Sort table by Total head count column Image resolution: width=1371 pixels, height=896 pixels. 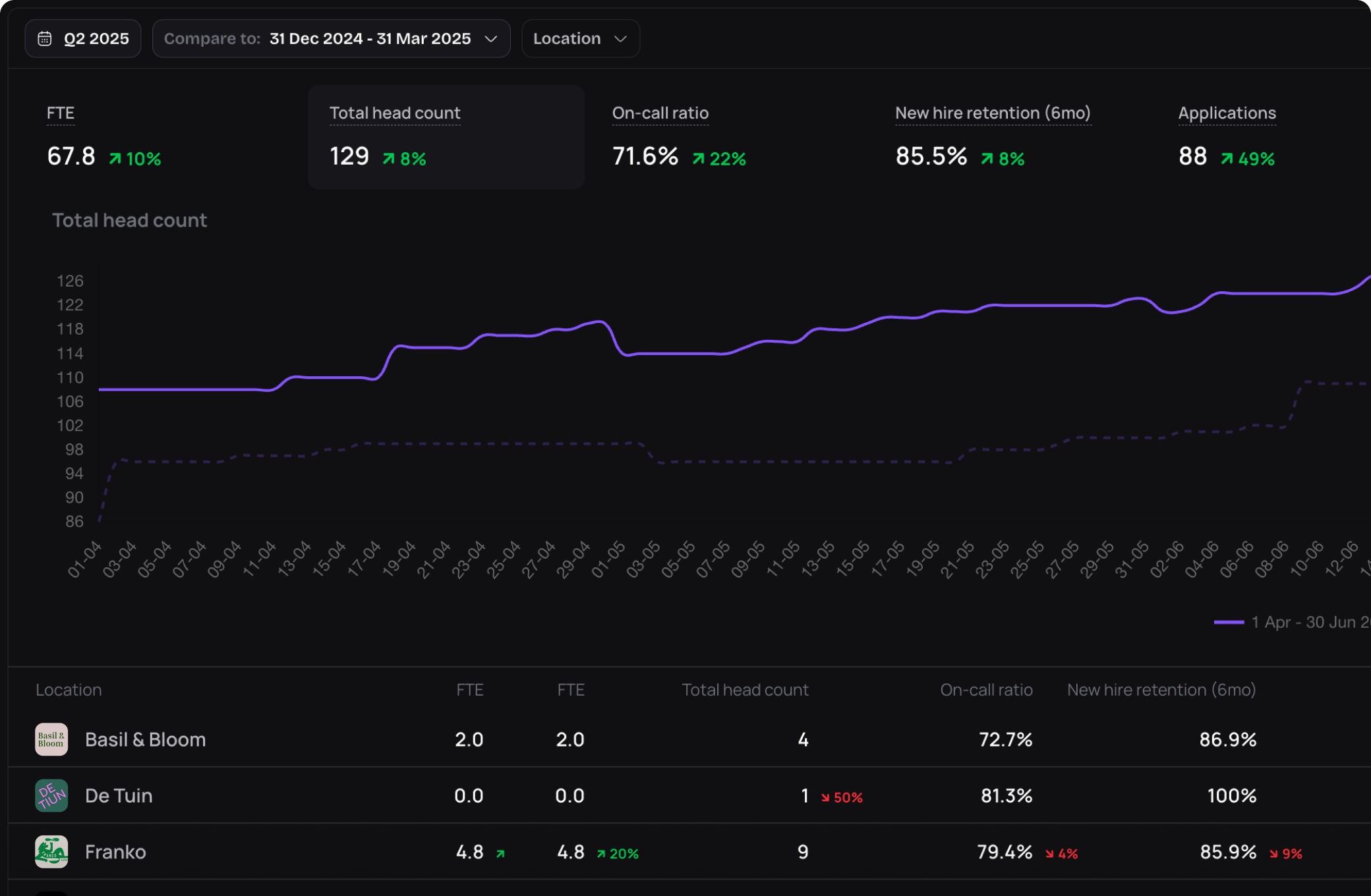745,690
